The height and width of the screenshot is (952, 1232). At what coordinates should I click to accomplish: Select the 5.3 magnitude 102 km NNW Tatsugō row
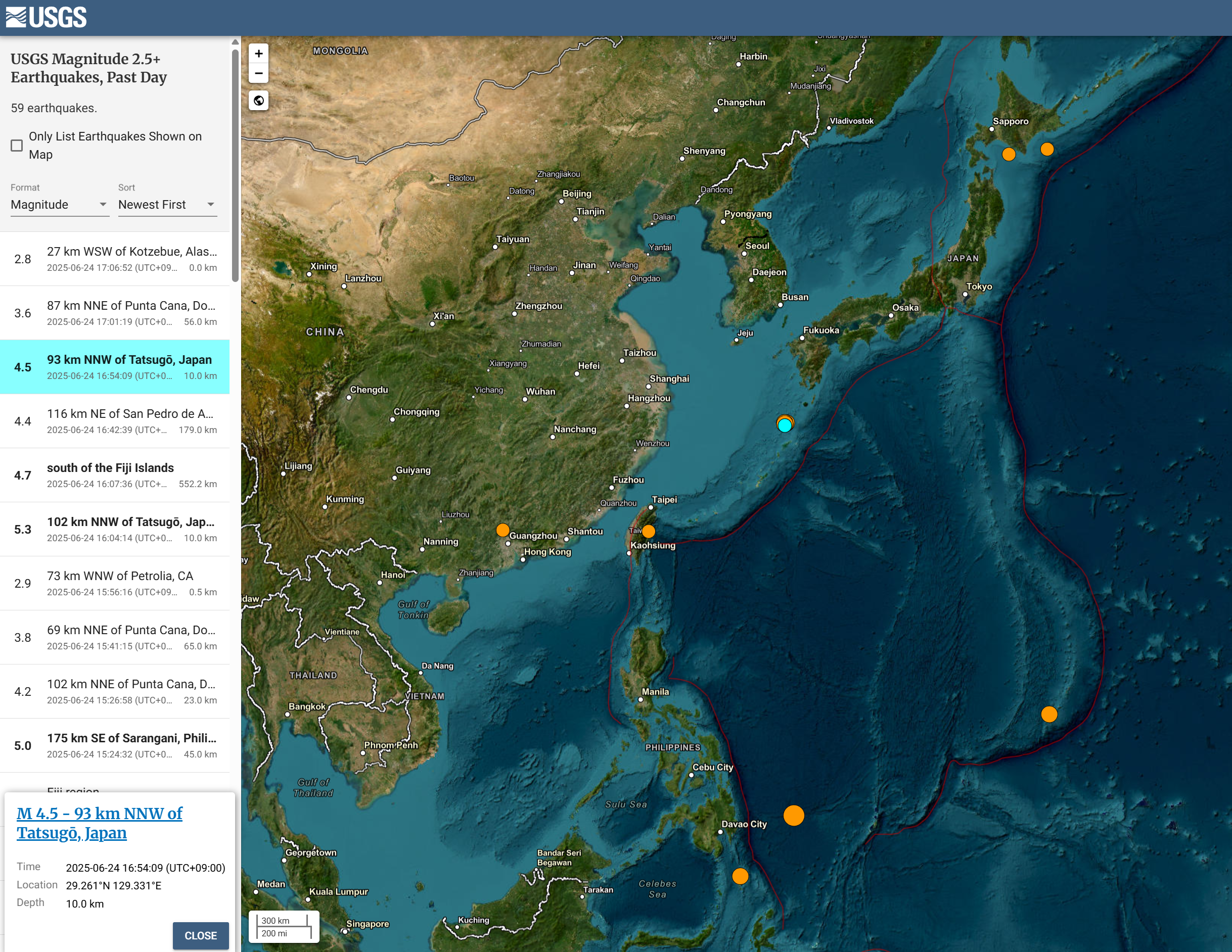115,530
